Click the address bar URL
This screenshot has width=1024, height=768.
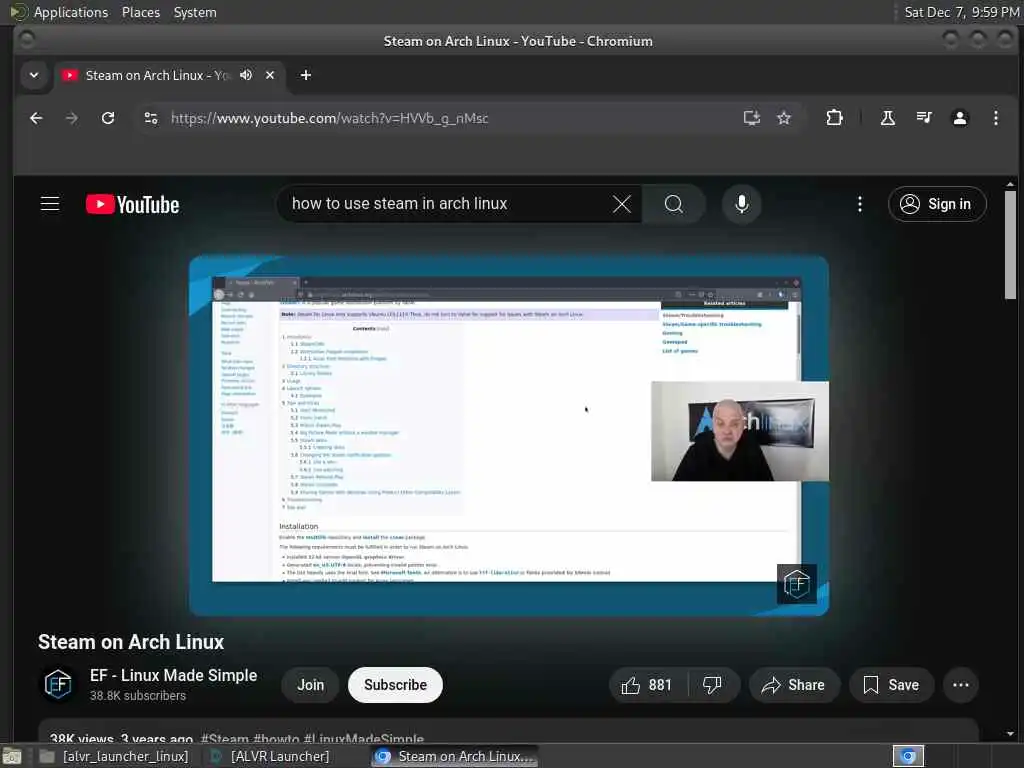329,118
